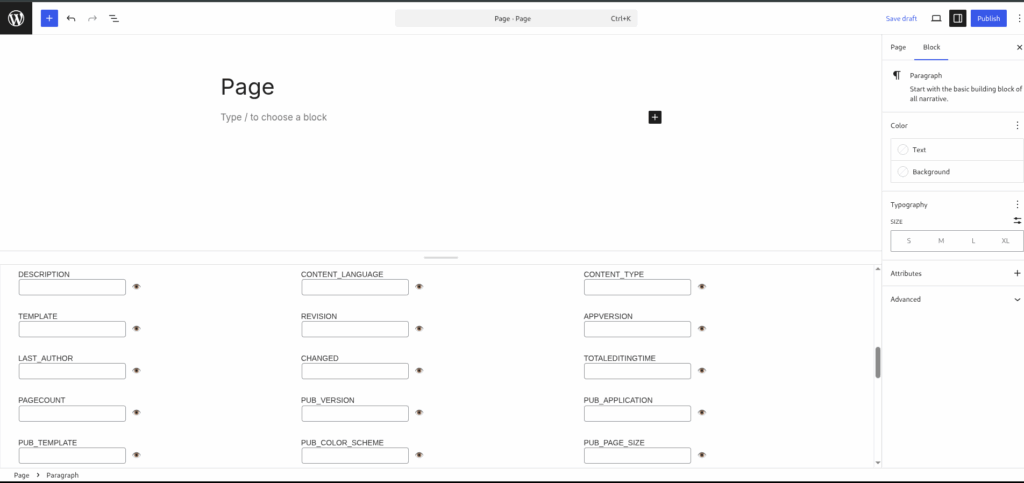Image resolution: width=1024 pixels, height=483 pixels.
Task: Toggle the settings sidebar panel
Action: [957, 18]
